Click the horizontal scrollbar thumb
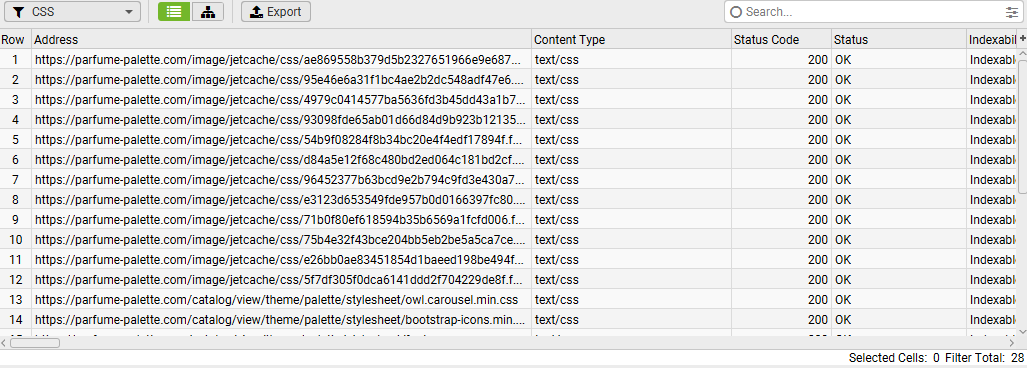1027x368 pixels. pyautogui.click(x=35, y=342)
